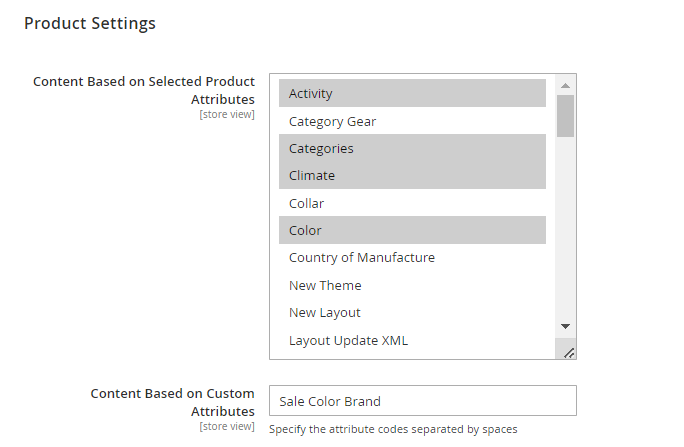Deselect the Color attribute option
Viewport: 684px width, 447px height.
click(412, 230)
